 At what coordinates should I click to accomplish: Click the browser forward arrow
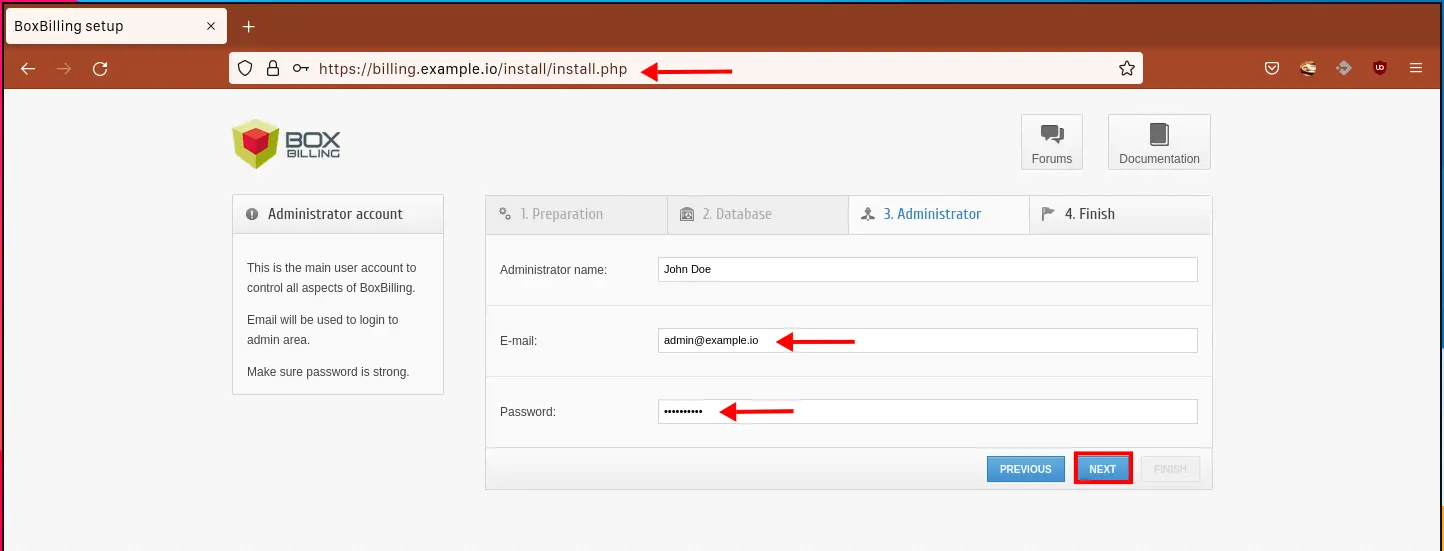pyautogui.click(x=64, y=68)
